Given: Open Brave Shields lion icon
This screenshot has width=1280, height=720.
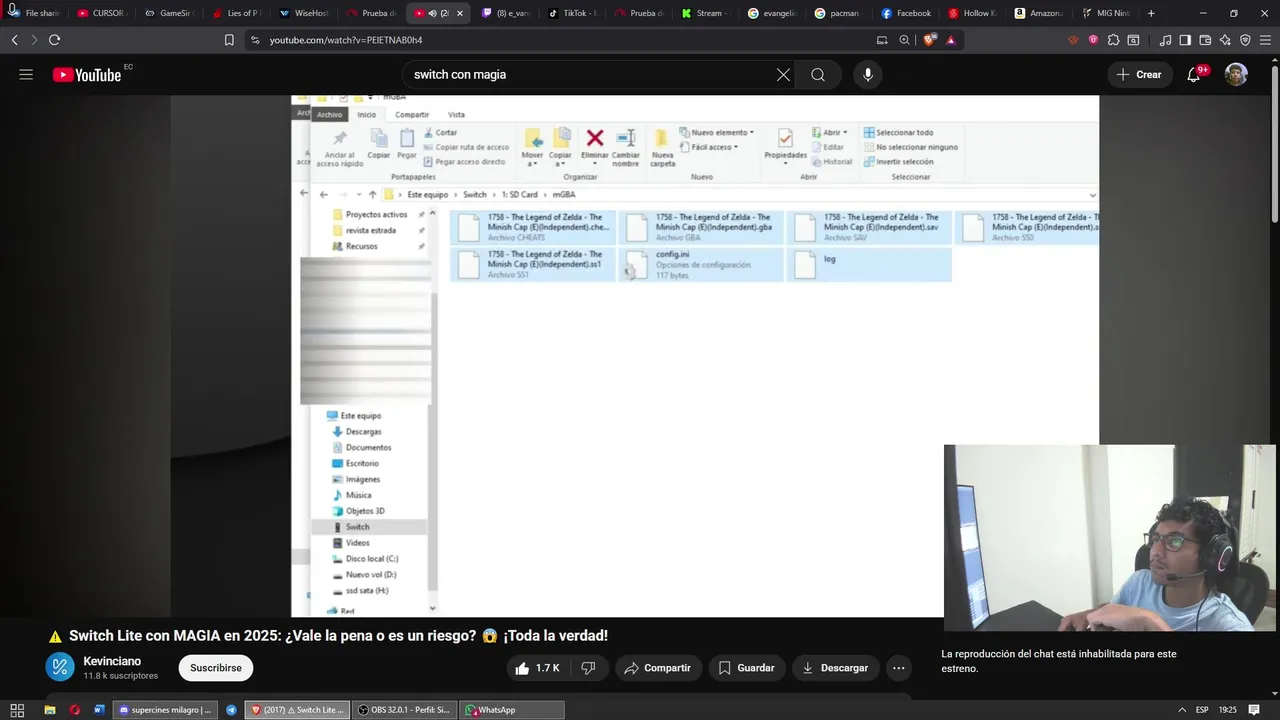Looking at the screenshot, I should (929, 40).
